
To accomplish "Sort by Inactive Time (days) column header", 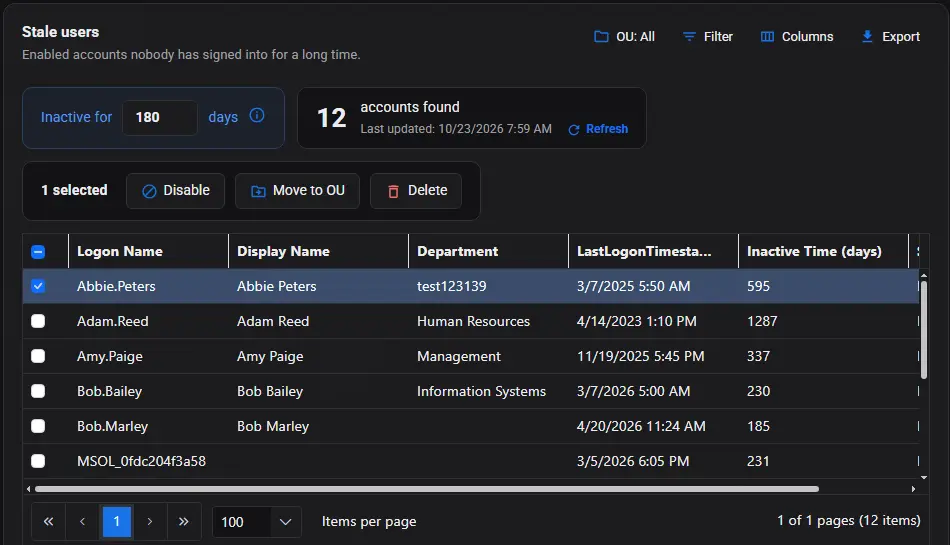I will (x=824, y=251).
